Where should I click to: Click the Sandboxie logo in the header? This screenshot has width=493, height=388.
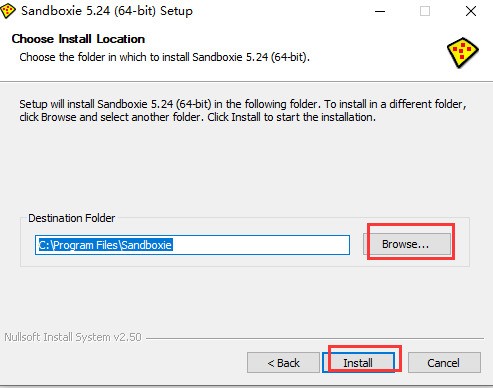(x=463, y=53)
